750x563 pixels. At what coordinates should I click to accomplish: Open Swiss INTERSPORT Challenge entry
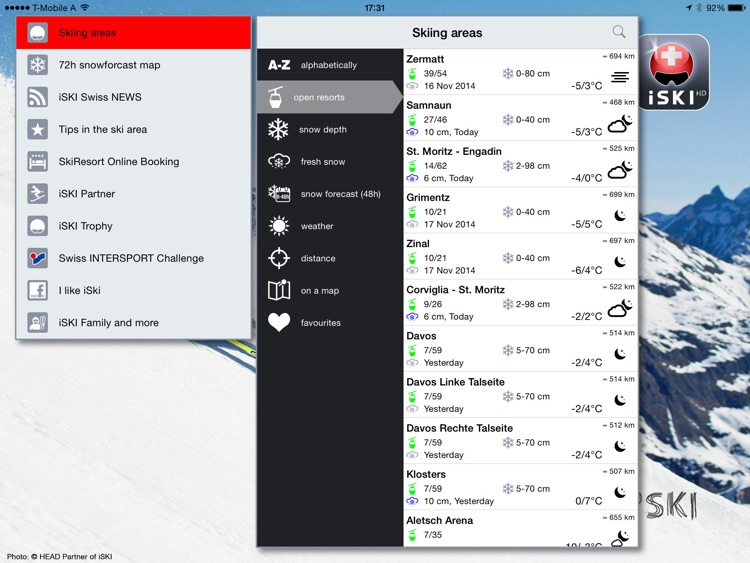(x=133, y=258)
